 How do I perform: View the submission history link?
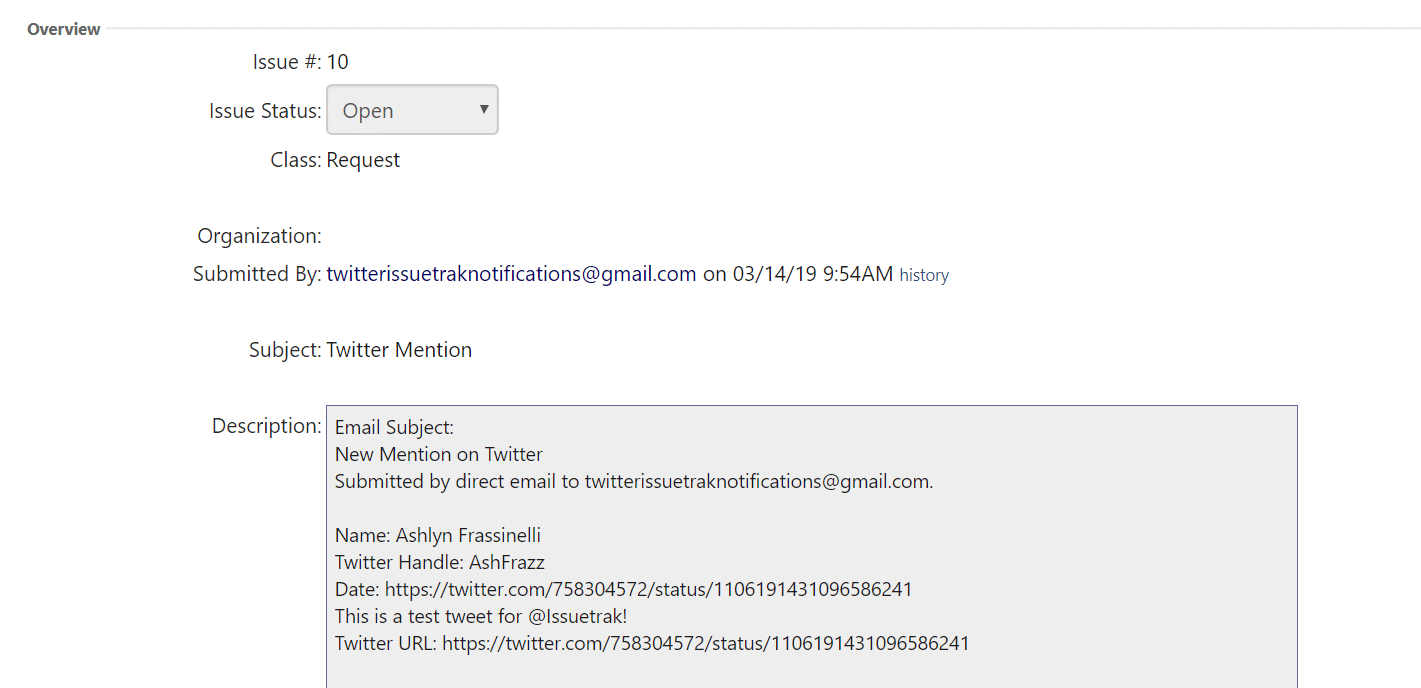click(924, 275)
